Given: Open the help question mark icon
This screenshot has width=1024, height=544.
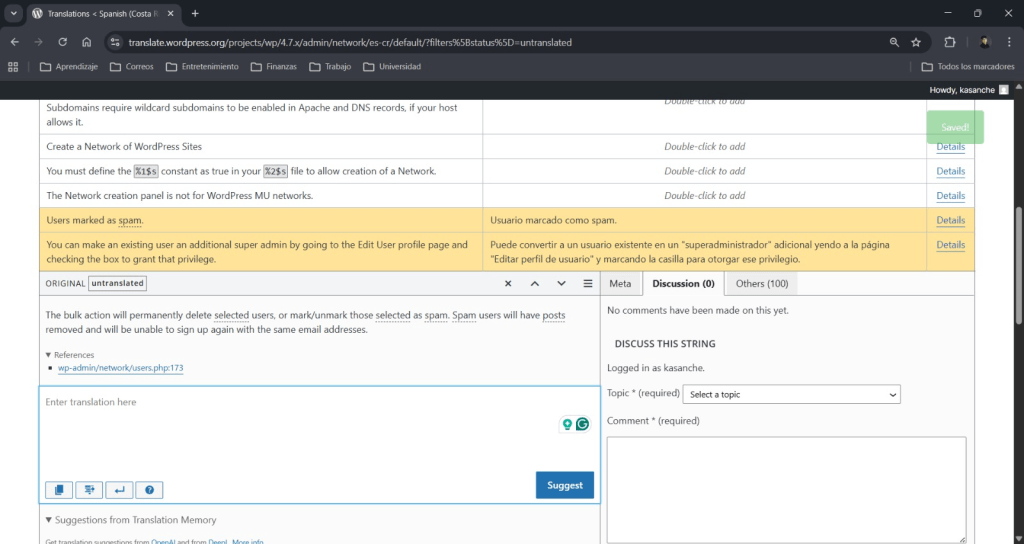Looking at the screenshot, I should (x=149, y=490).
